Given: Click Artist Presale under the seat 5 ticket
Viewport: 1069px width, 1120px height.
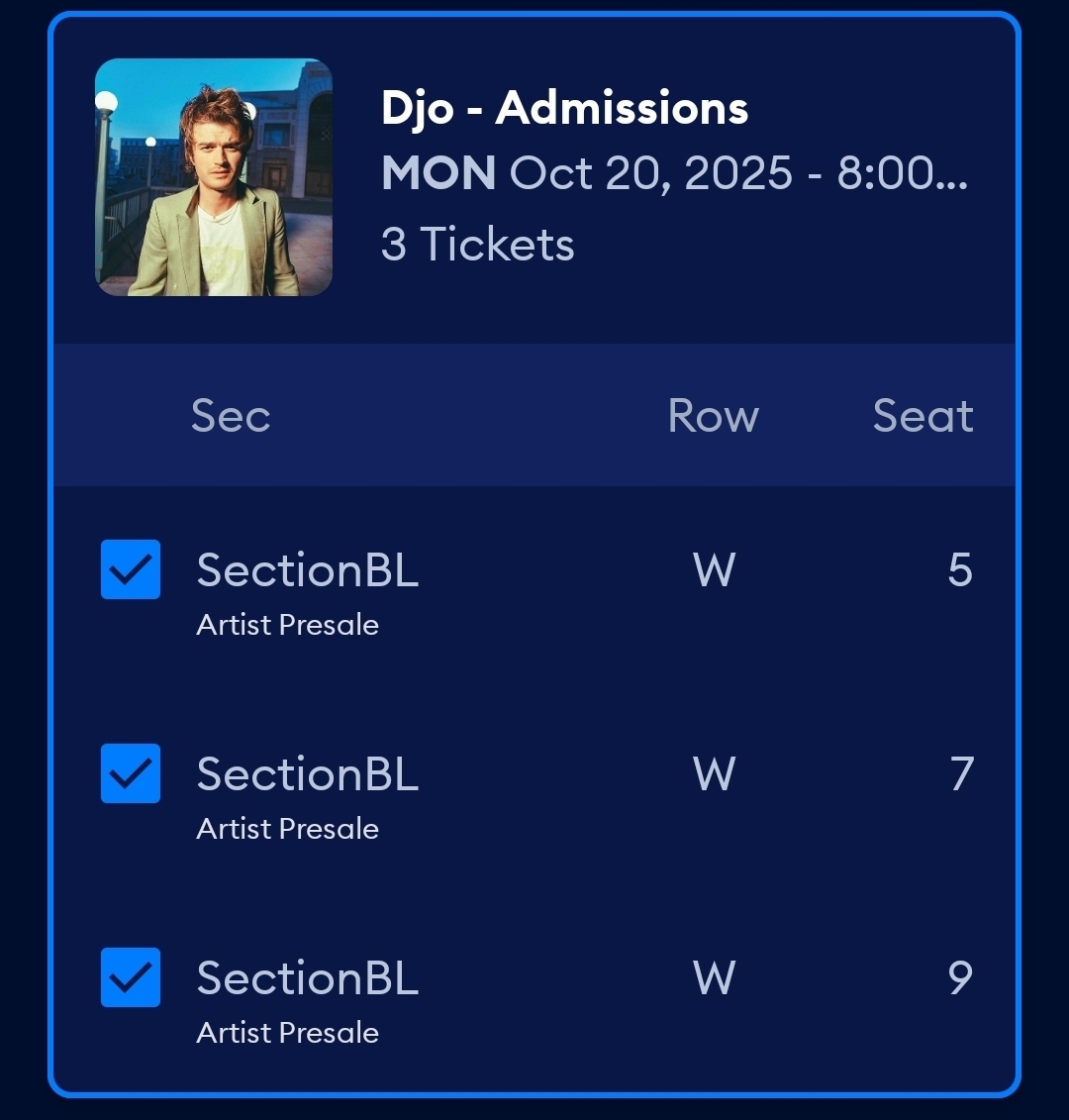Looking at the screenshot, I should (x=288, y=625).
